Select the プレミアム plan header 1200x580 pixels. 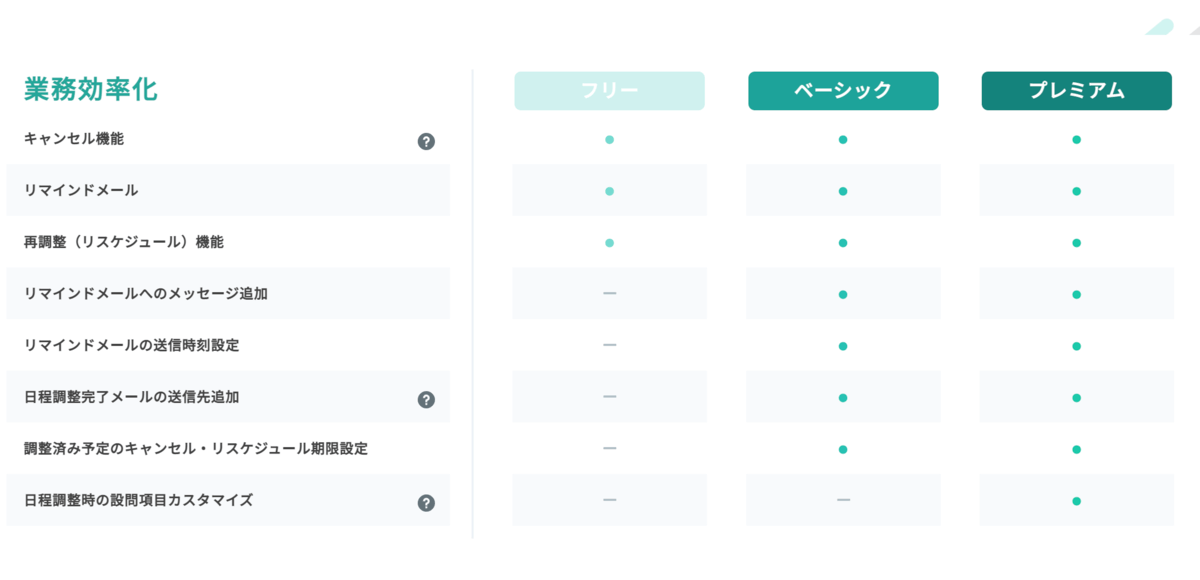1076,90
